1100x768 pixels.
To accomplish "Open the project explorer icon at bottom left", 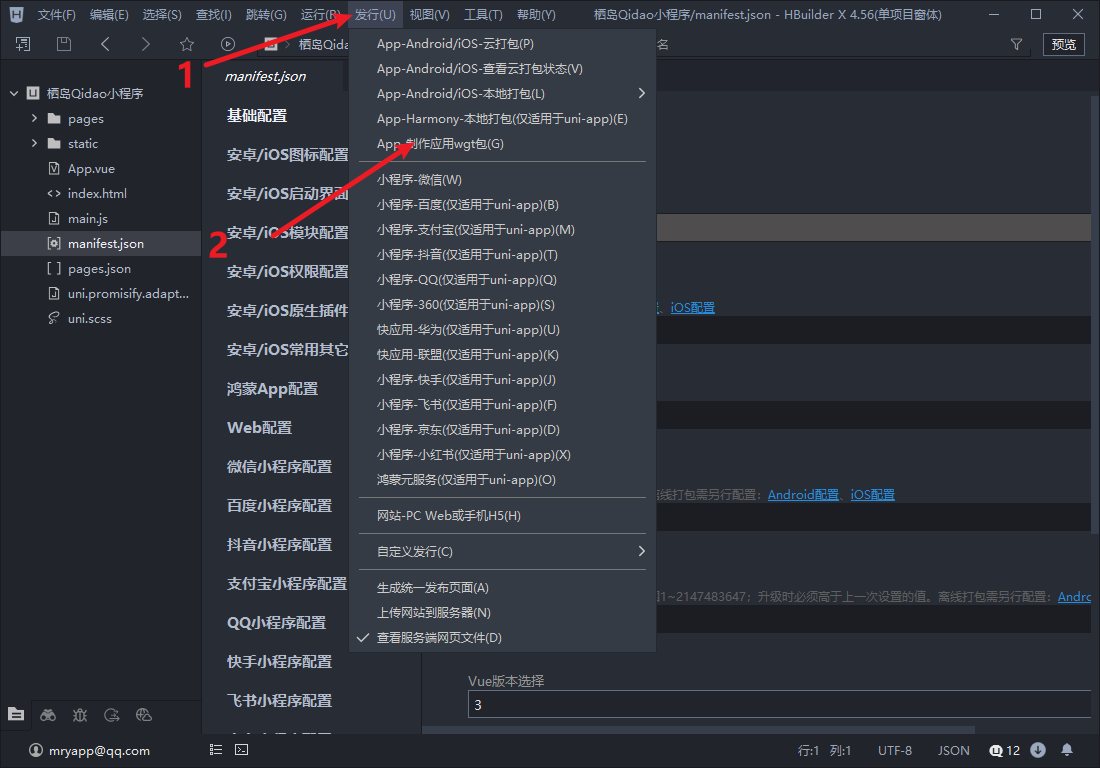I will pyautogui.click(x=16, y=714).
